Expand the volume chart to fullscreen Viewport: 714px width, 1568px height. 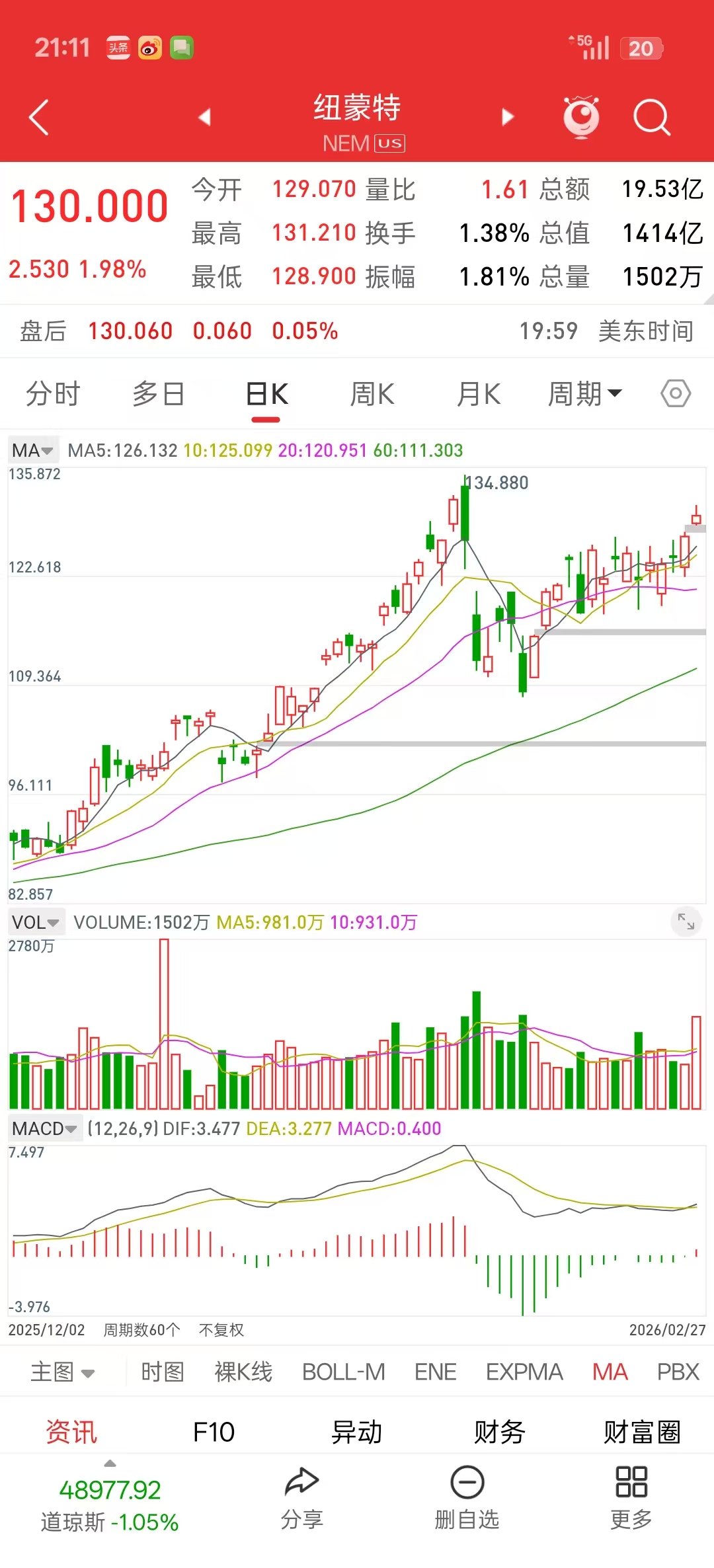point(686,921)
